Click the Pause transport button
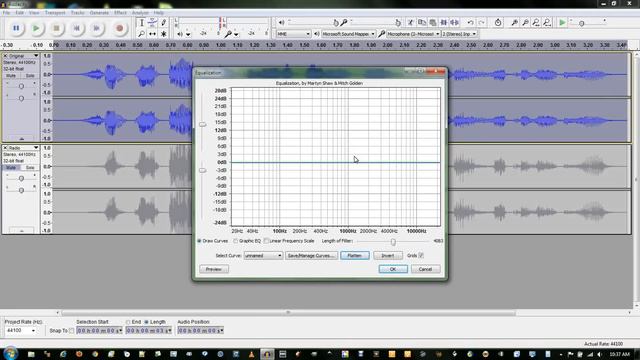Screen dimensions: 640x360 (16, 28)
